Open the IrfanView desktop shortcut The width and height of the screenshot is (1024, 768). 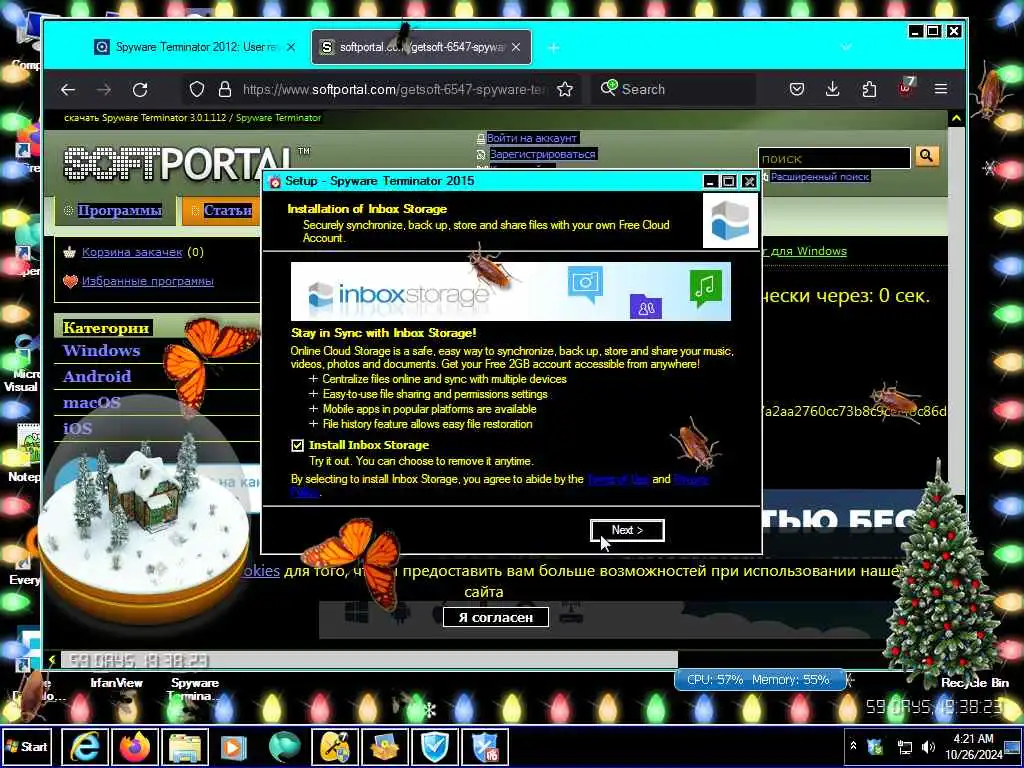116,682
